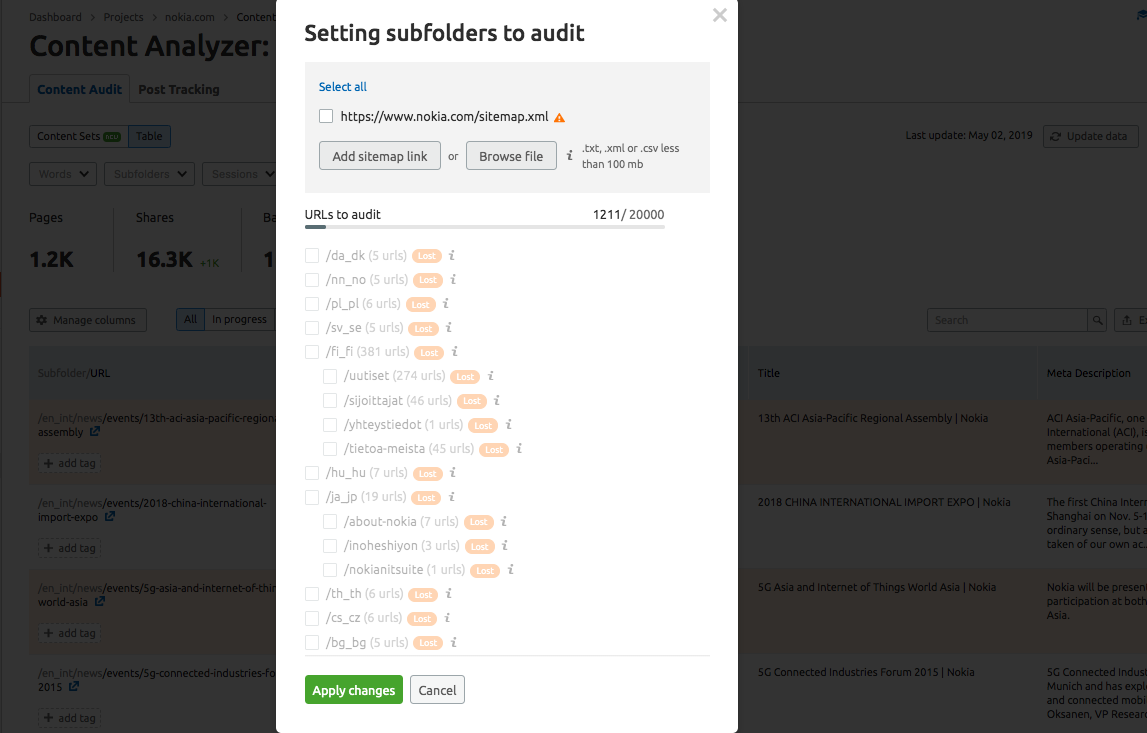Toggle the /ja_jp subfolder checkbox
The height and width of the screenshot is (733, 1147).
point(312,497)
